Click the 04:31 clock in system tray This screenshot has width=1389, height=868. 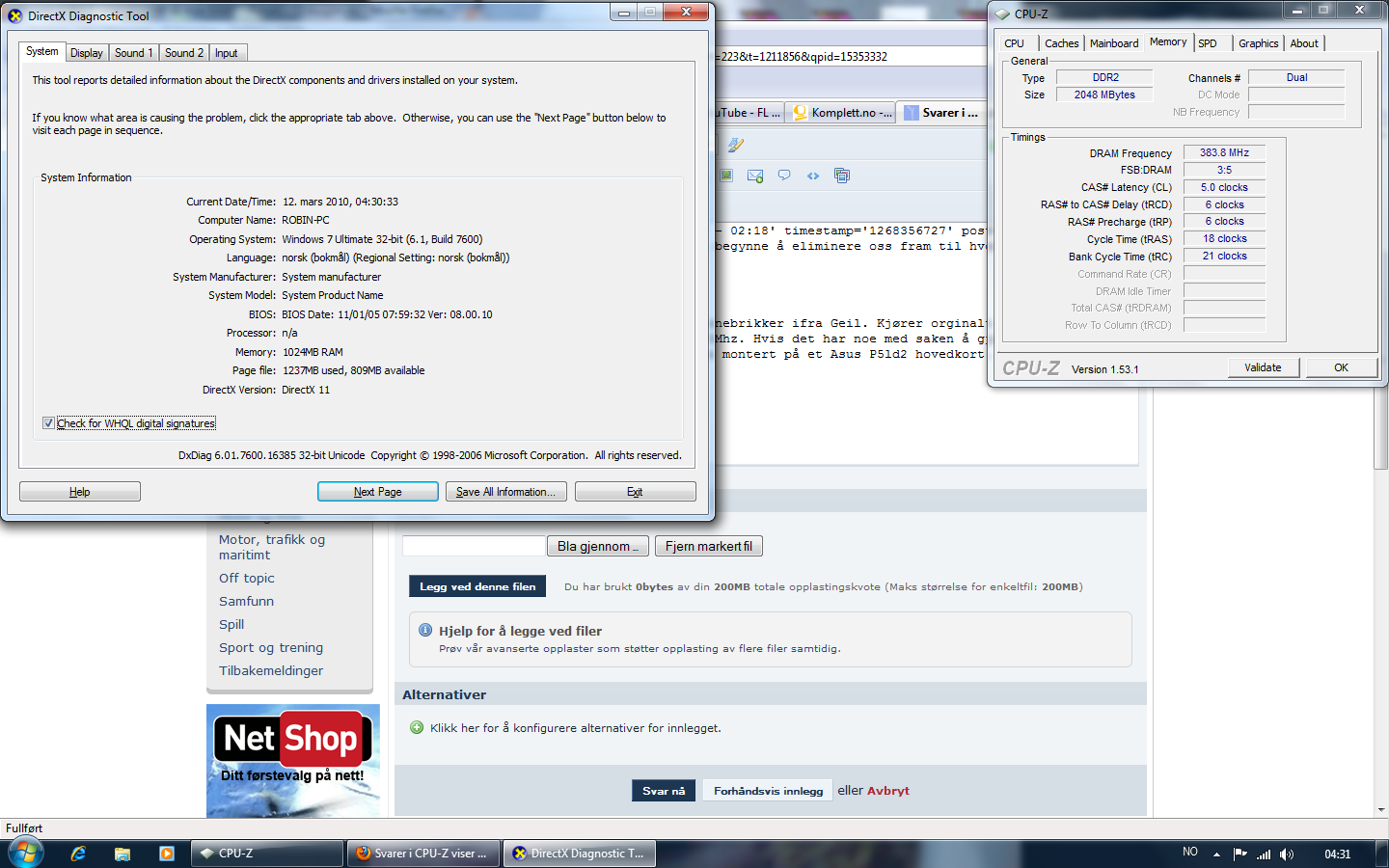pyautogui.click(x=1338, y=854)
